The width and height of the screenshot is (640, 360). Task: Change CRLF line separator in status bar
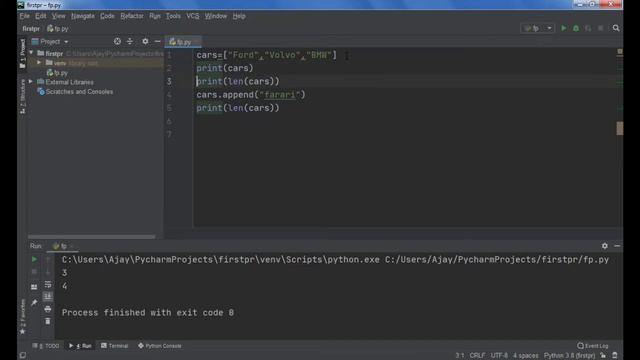(477, 356)
